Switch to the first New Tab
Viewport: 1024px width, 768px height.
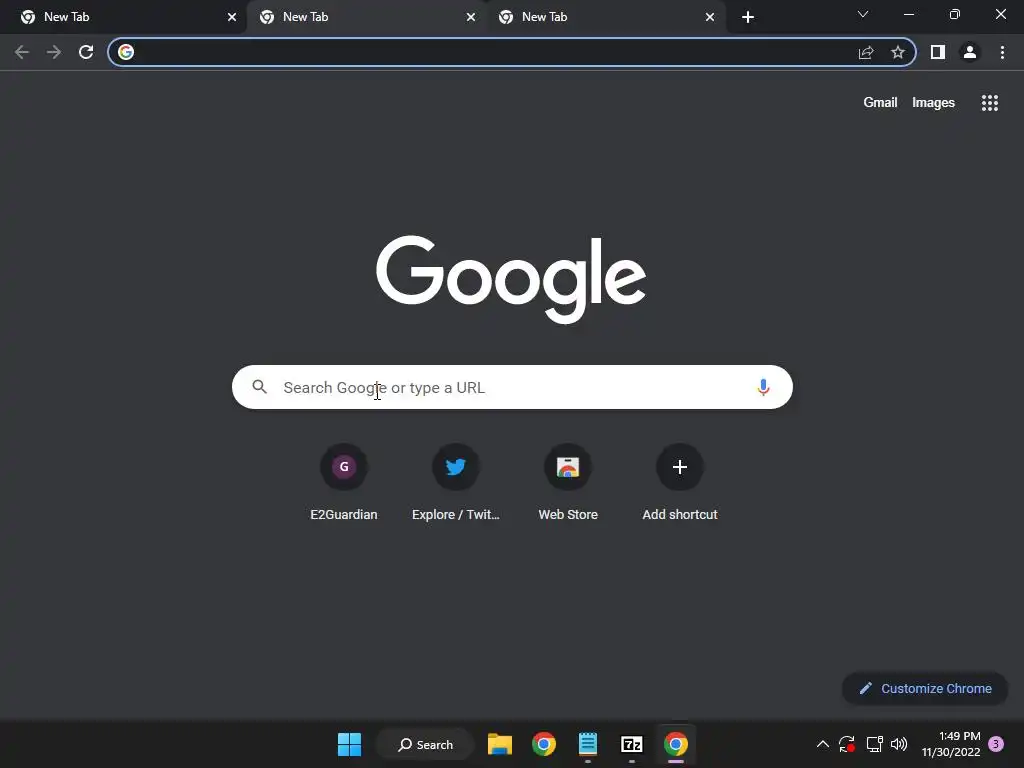click(123, 17)
